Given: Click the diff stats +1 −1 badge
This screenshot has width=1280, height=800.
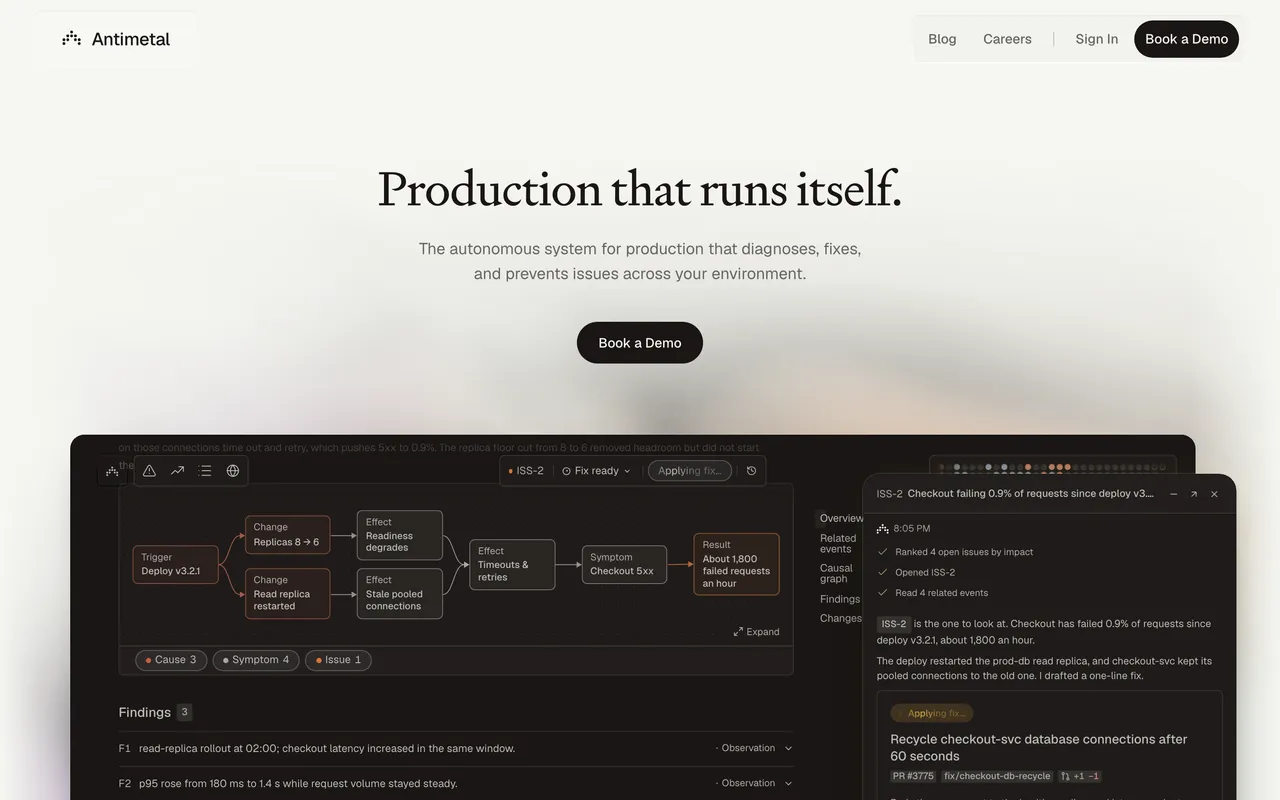Looking at the screenshot, I should pos(1080,776).
